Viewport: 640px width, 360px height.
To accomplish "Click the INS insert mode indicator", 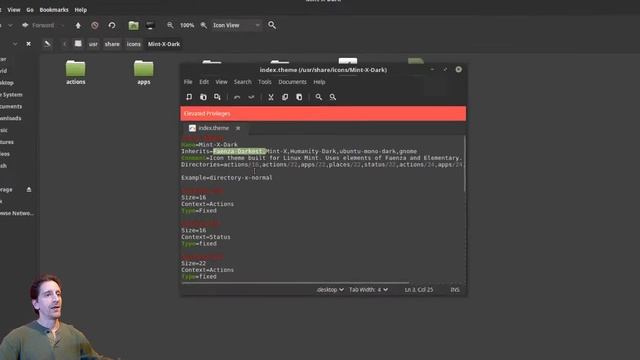I will point(455,289).
